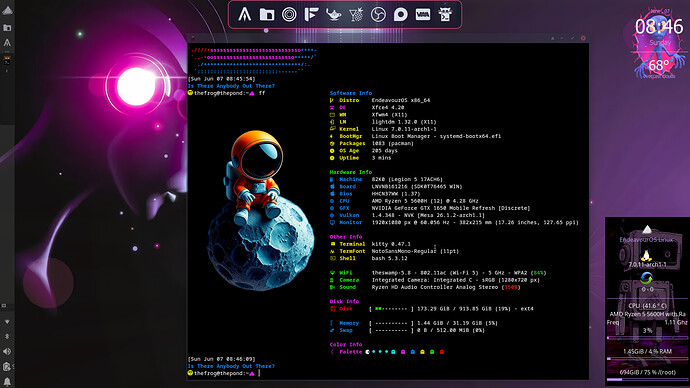Image resolution: width=690 pixels, height=388 pixels.
Task: Open the applications menu triangle in the left panel
Action: 7,11
